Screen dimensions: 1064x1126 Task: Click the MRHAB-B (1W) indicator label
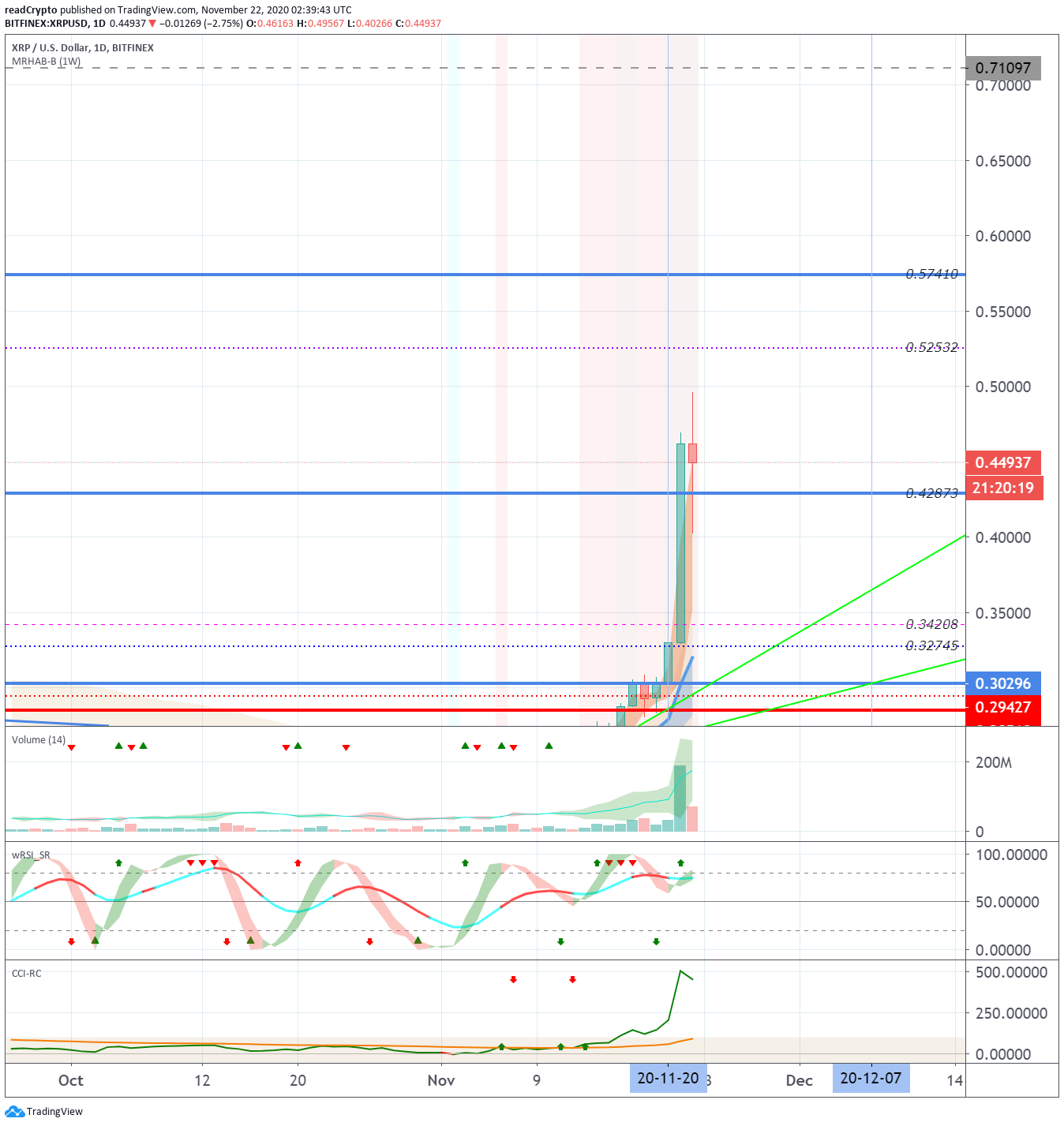click(x=46, y=61)
